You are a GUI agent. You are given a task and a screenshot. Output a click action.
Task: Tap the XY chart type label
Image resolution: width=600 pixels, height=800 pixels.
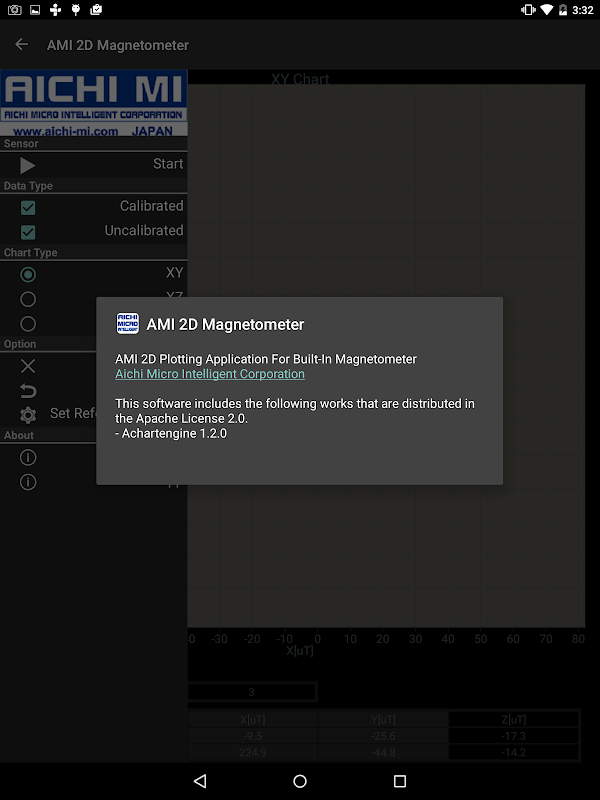174,273
